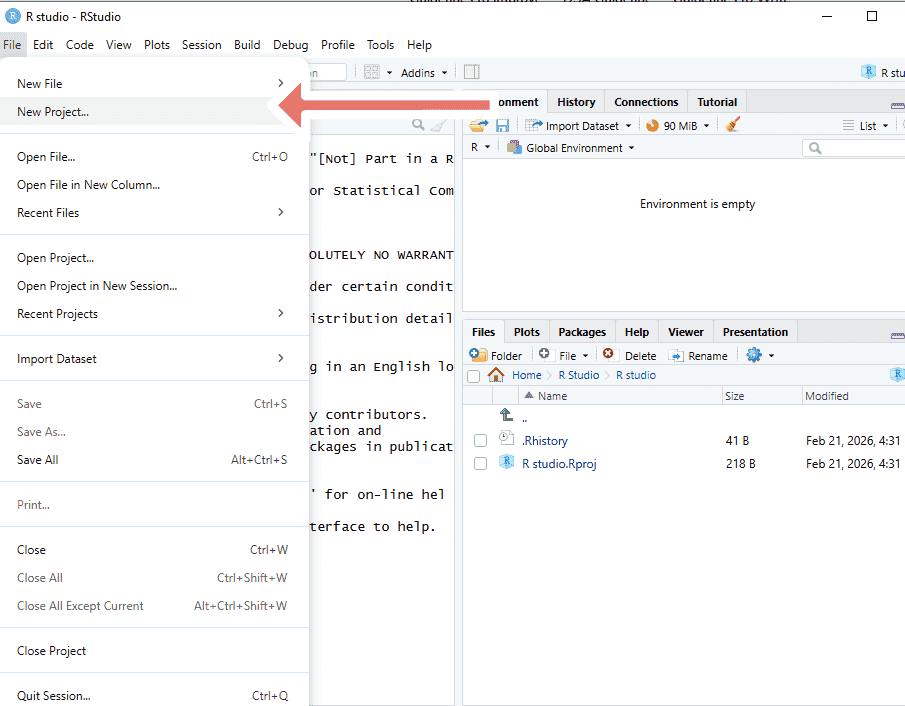Open the Global Environment dropdown

(x=570, y=148)
